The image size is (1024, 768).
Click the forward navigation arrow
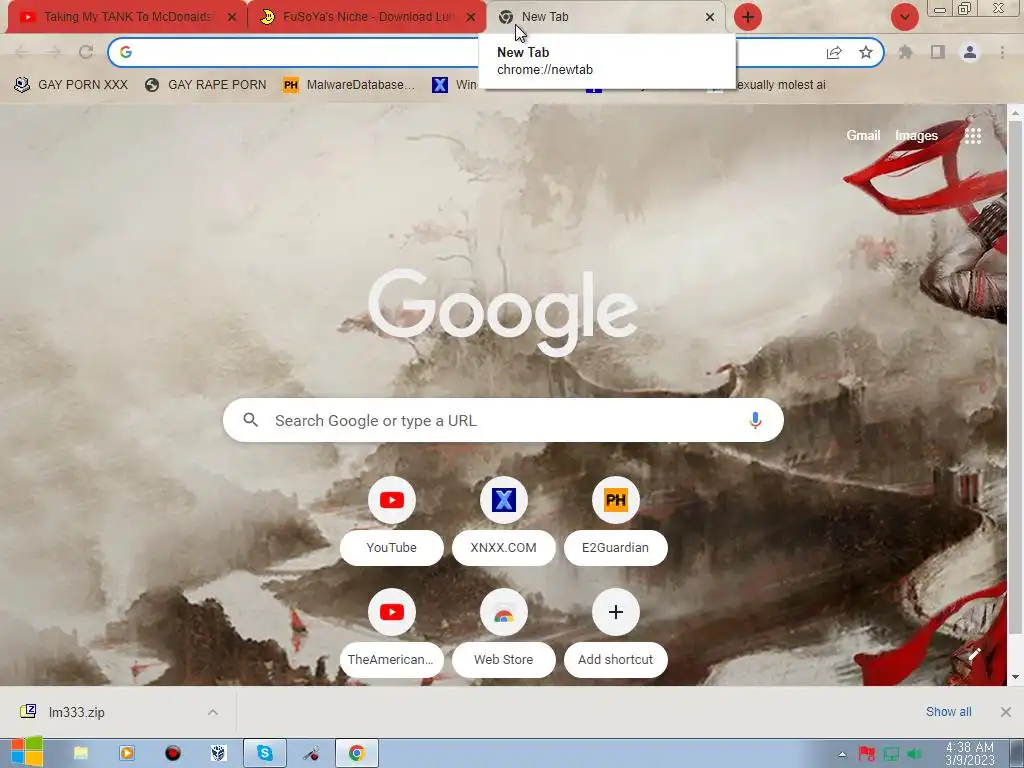tap(54, 52)
